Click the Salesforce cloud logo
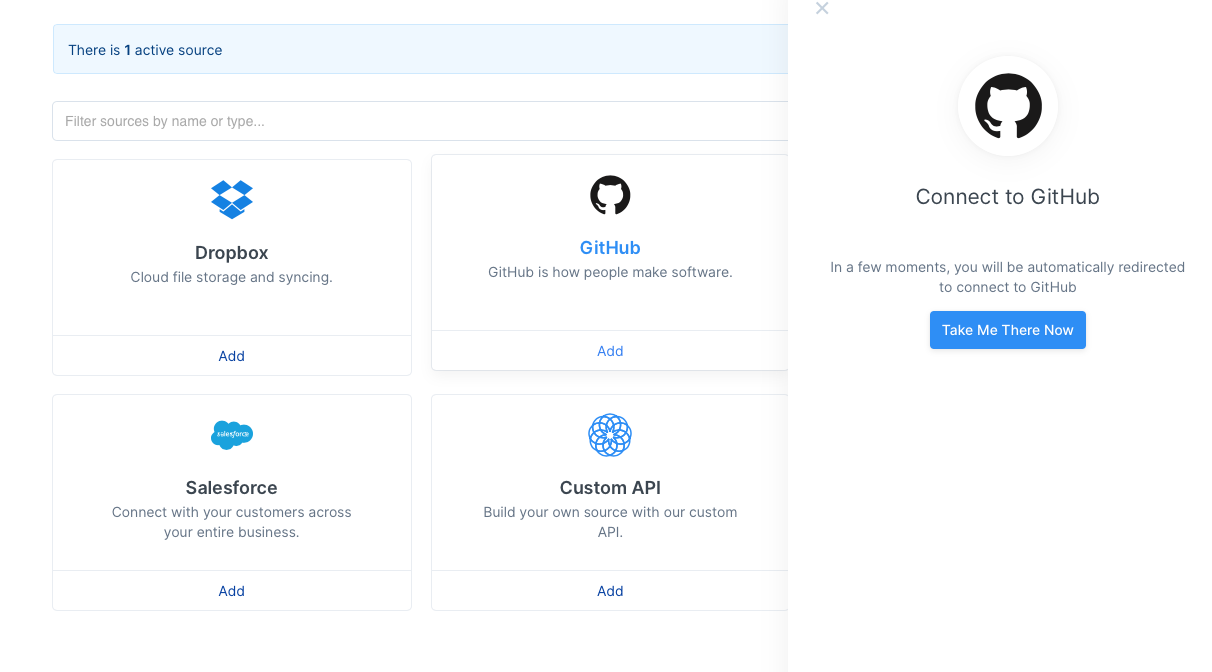This screenshot has height=672, width=1212. pos(232,435)
